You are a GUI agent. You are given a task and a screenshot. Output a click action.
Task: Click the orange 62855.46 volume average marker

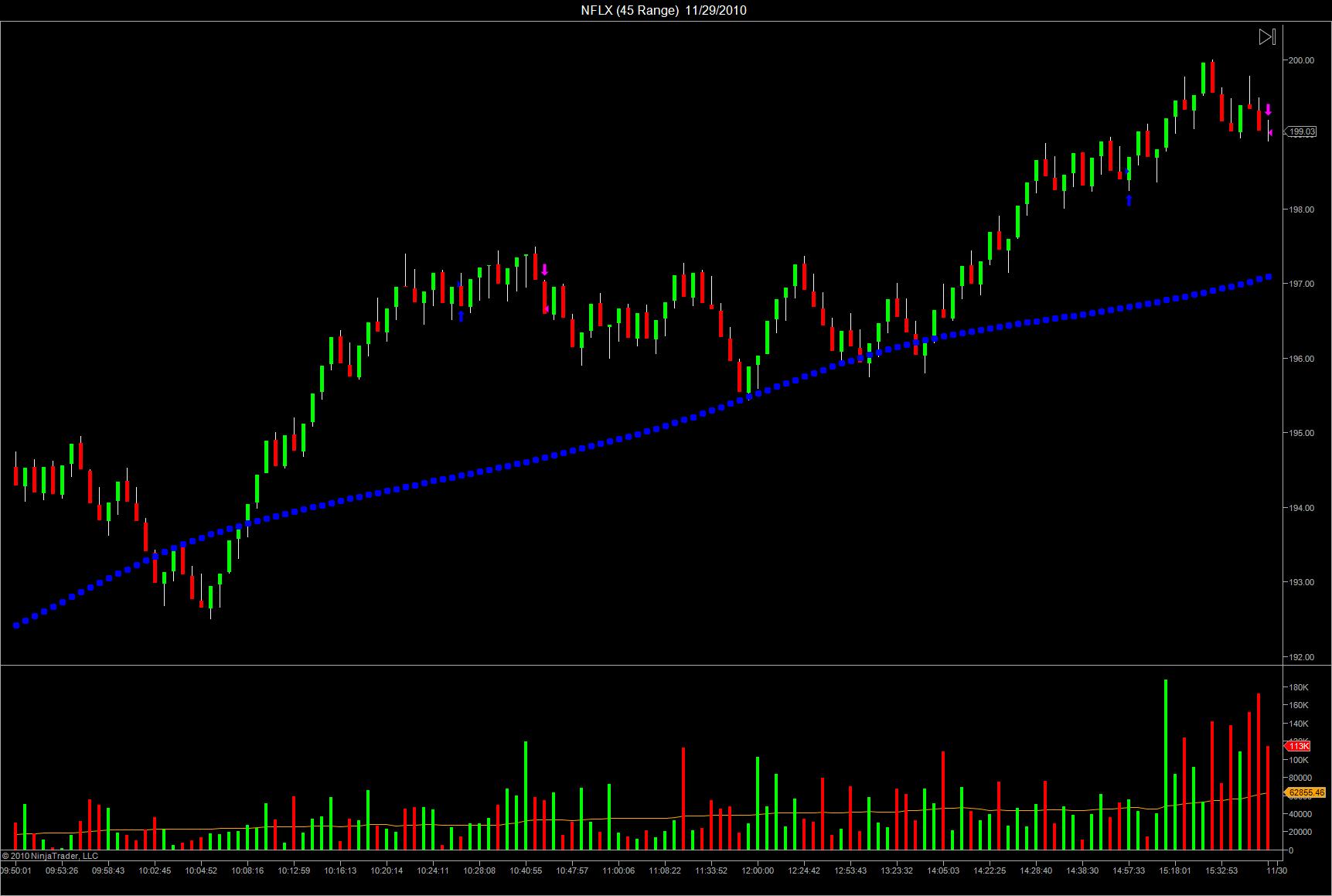click(x=1306, y=792)
